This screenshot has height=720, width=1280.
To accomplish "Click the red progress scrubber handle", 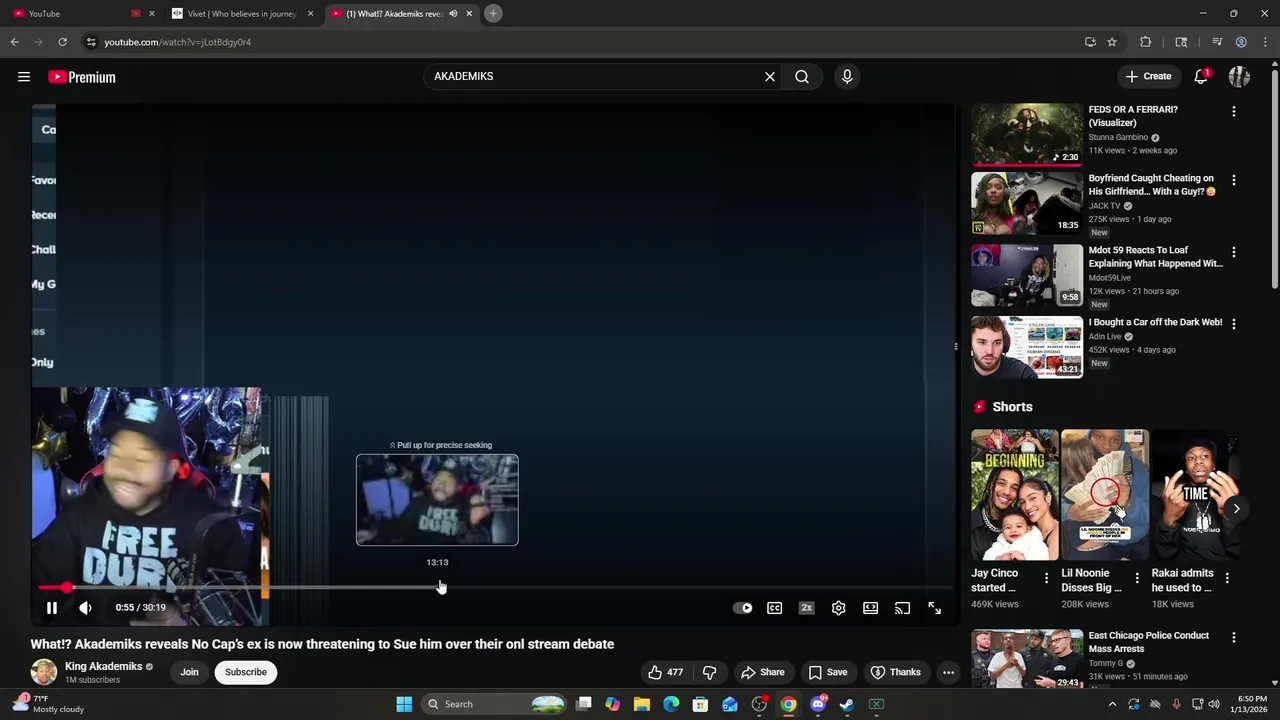I will 66,588.
